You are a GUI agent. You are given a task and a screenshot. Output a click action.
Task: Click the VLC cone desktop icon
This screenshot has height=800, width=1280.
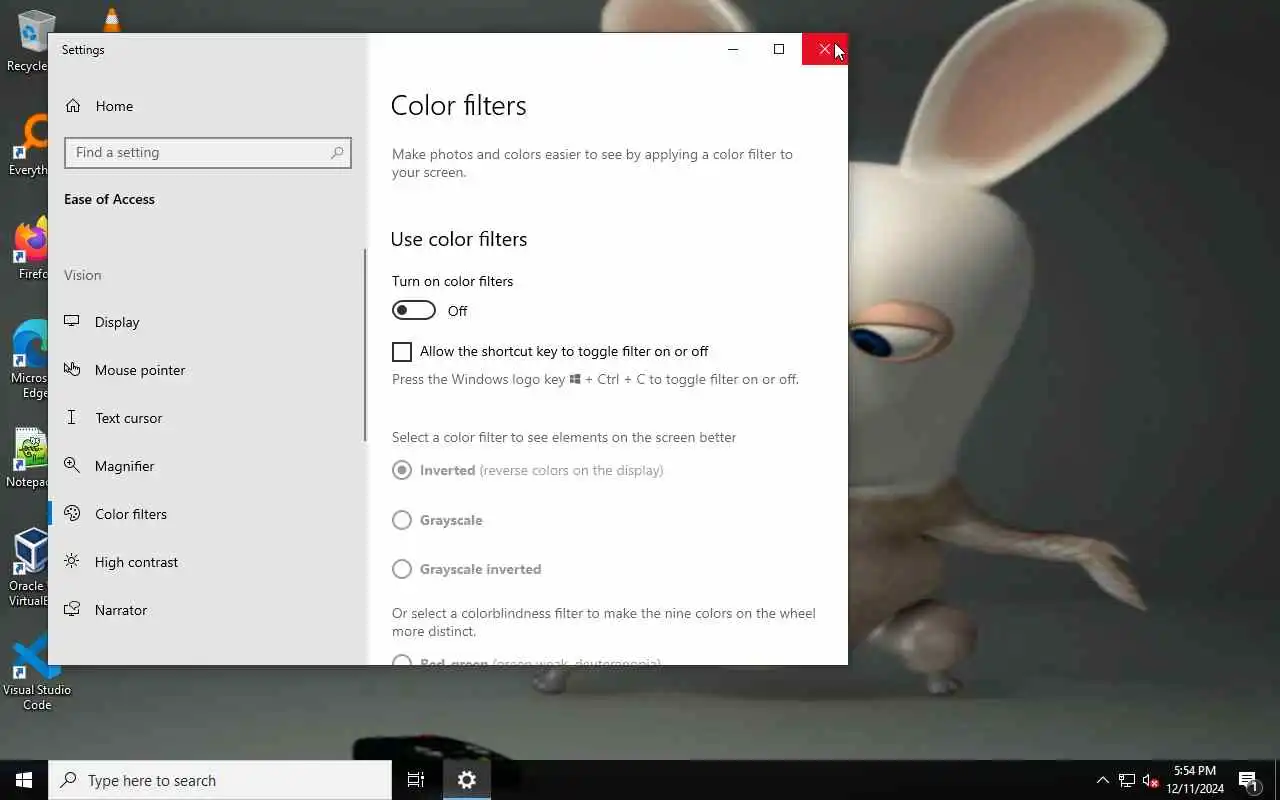click(112, 20)
